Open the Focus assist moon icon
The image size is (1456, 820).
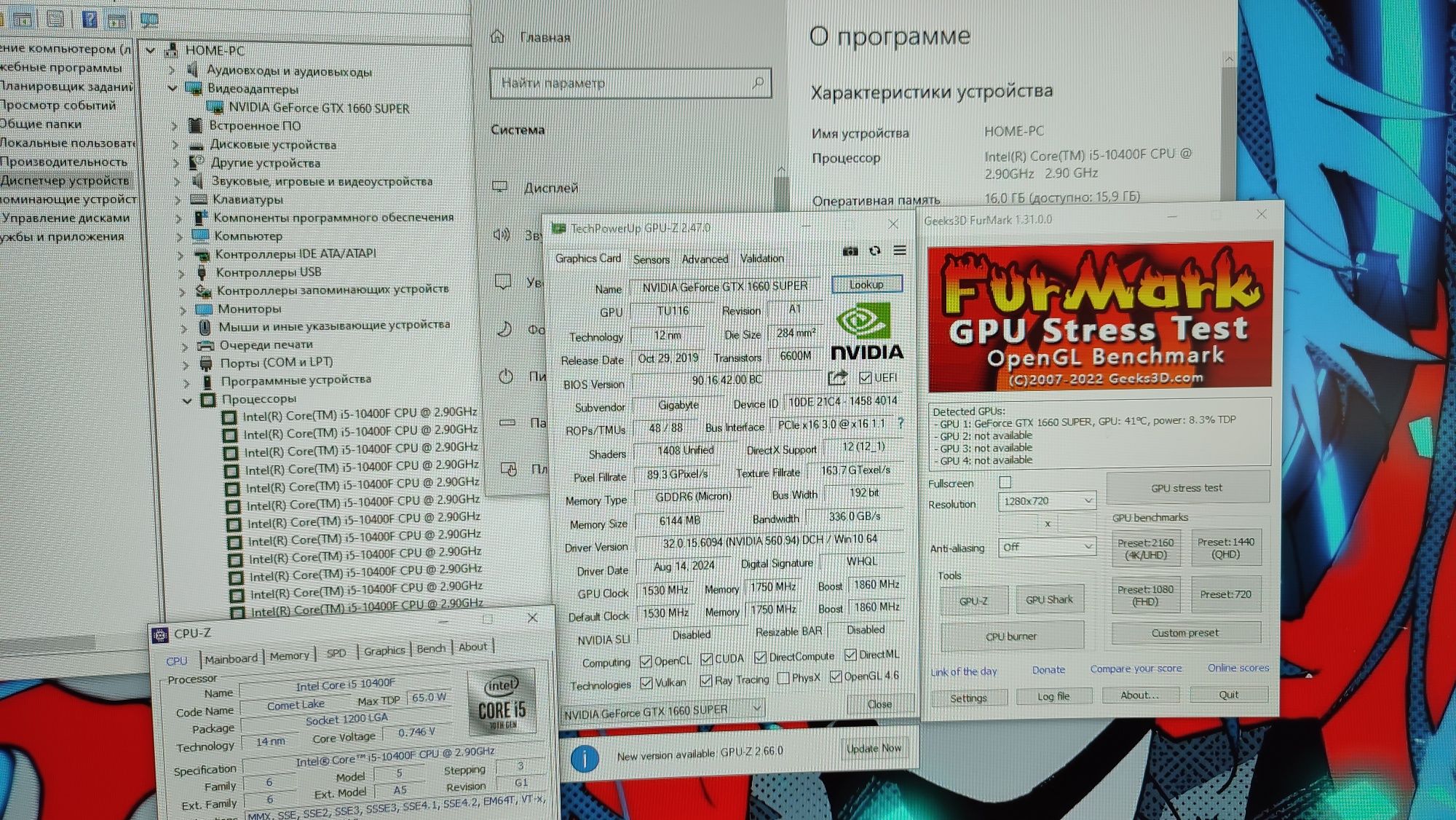click(x=505, y=329)
